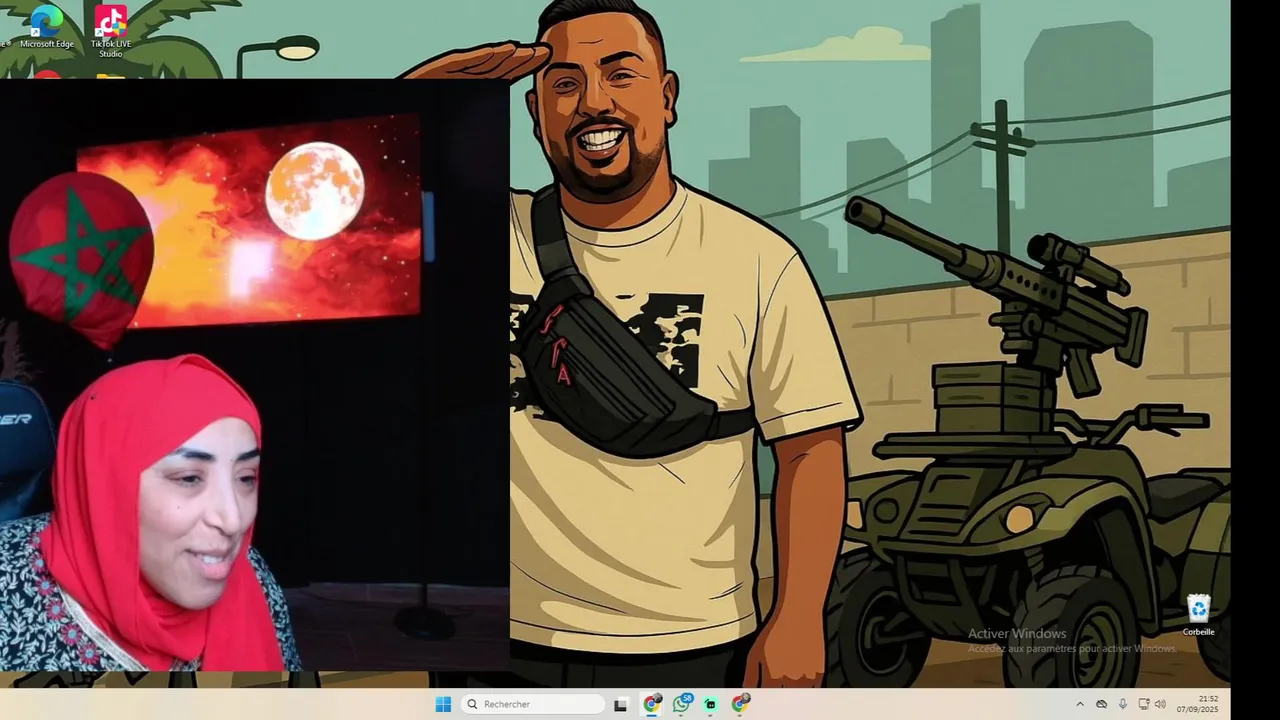Screen dimensions: 1280x720
Task: Open Task View on the taskbar
Action: coord(620,704)
